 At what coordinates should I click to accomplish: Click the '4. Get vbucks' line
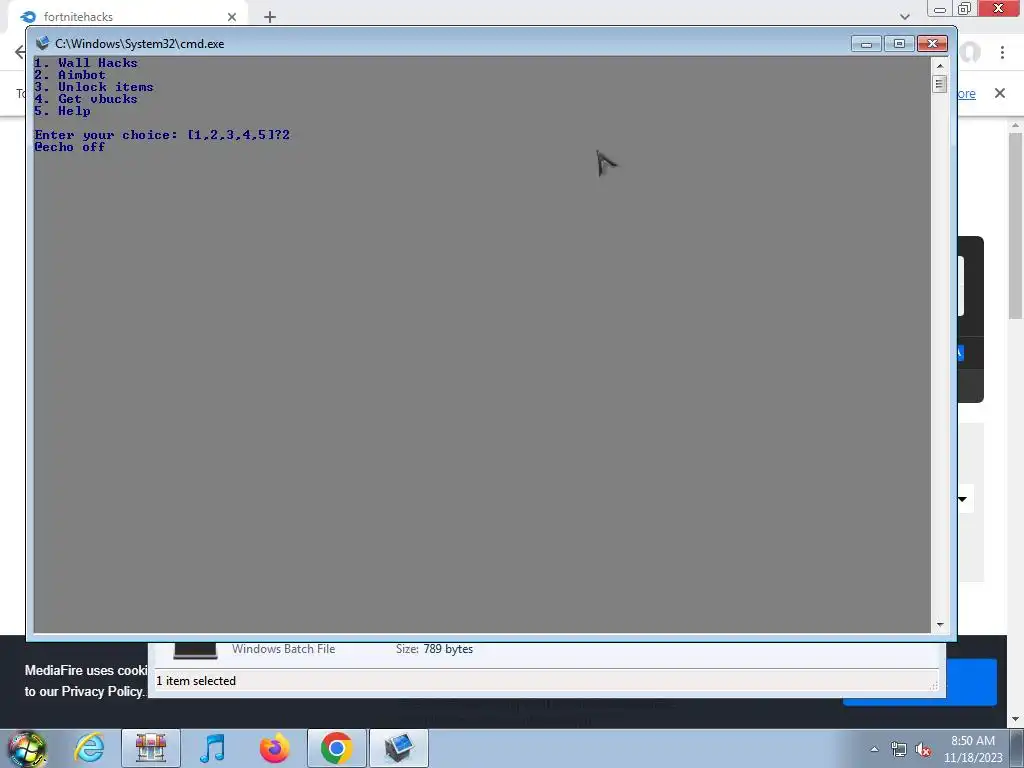(x=86, y=99)
